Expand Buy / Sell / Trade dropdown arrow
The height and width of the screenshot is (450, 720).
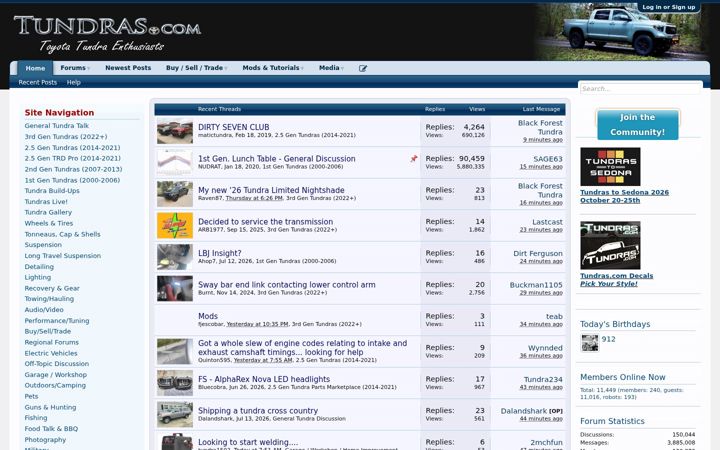pyautogui.click(x=226, y=68)
